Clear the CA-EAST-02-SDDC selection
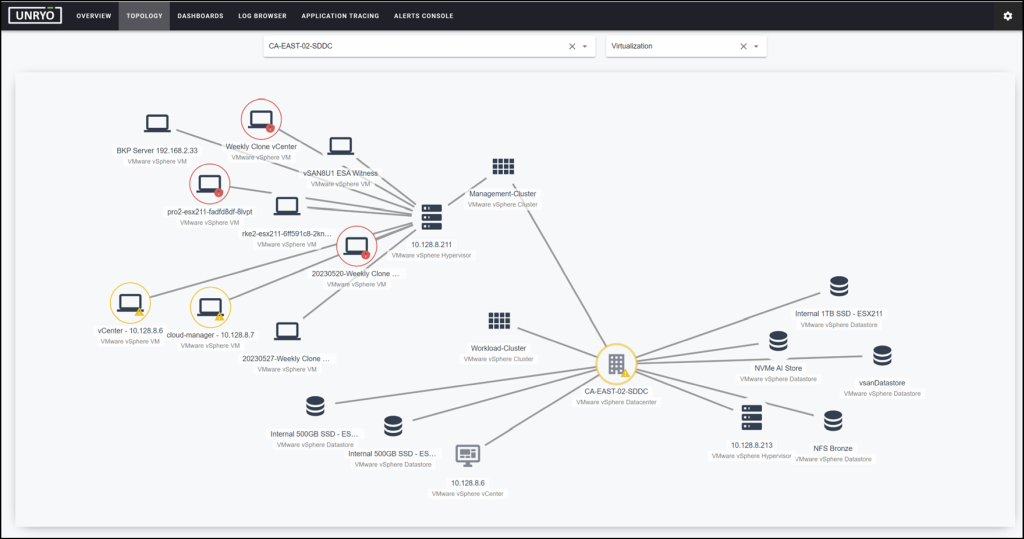The height and width of the screenshot is (539, 1024). pos(572,46)
